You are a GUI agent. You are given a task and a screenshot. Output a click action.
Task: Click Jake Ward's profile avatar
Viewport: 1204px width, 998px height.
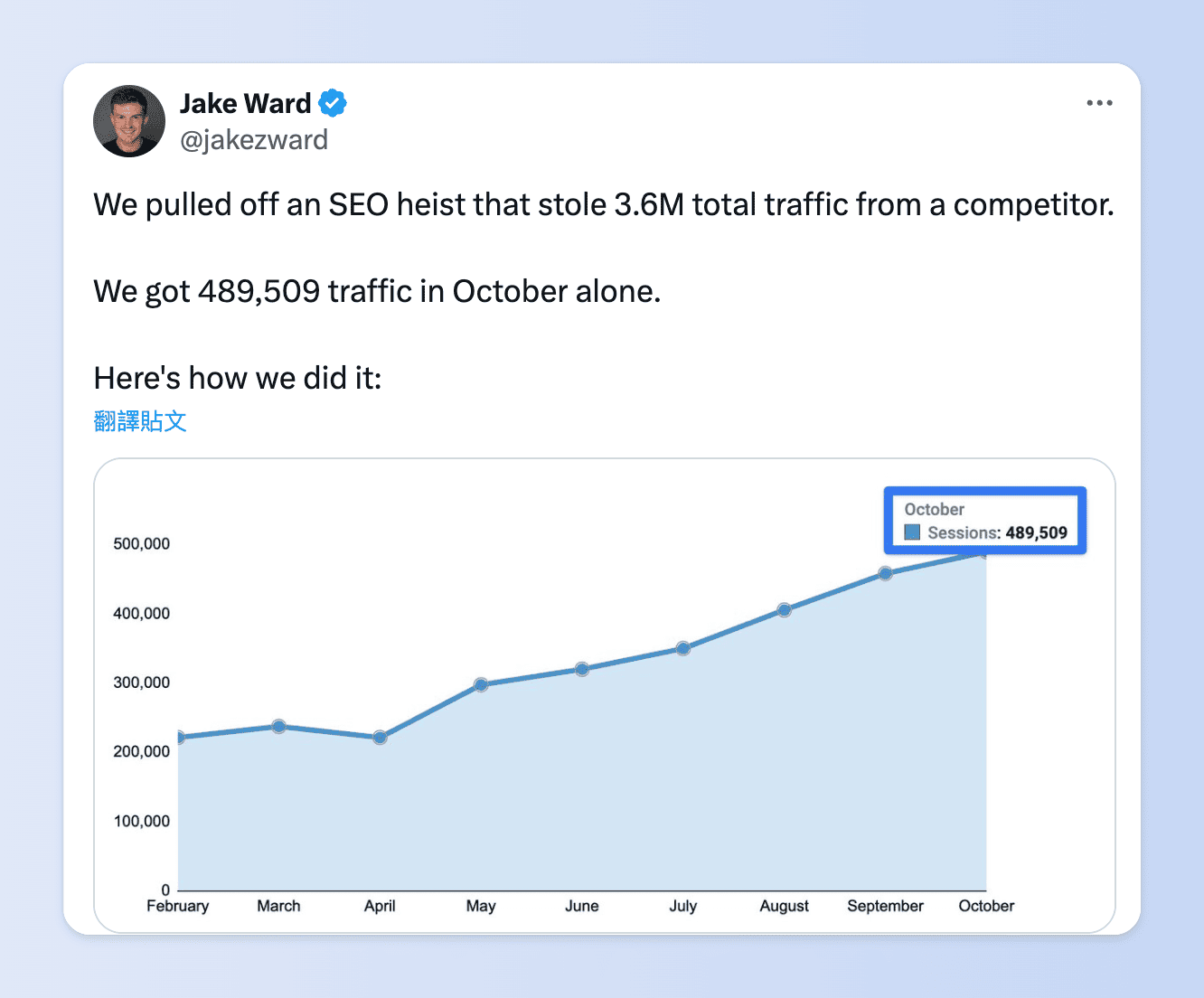[x=129, y=121]
